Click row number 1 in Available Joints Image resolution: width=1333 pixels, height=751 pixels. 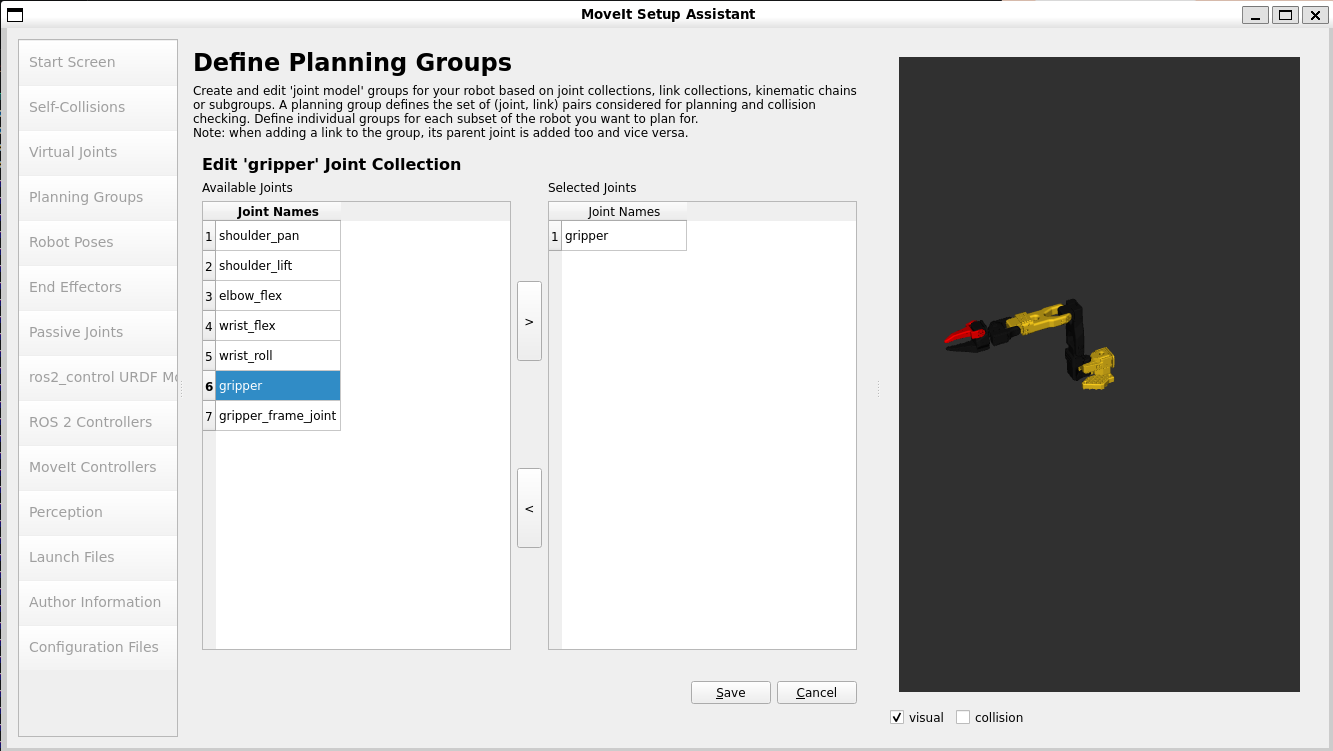[x=209, y=236]
